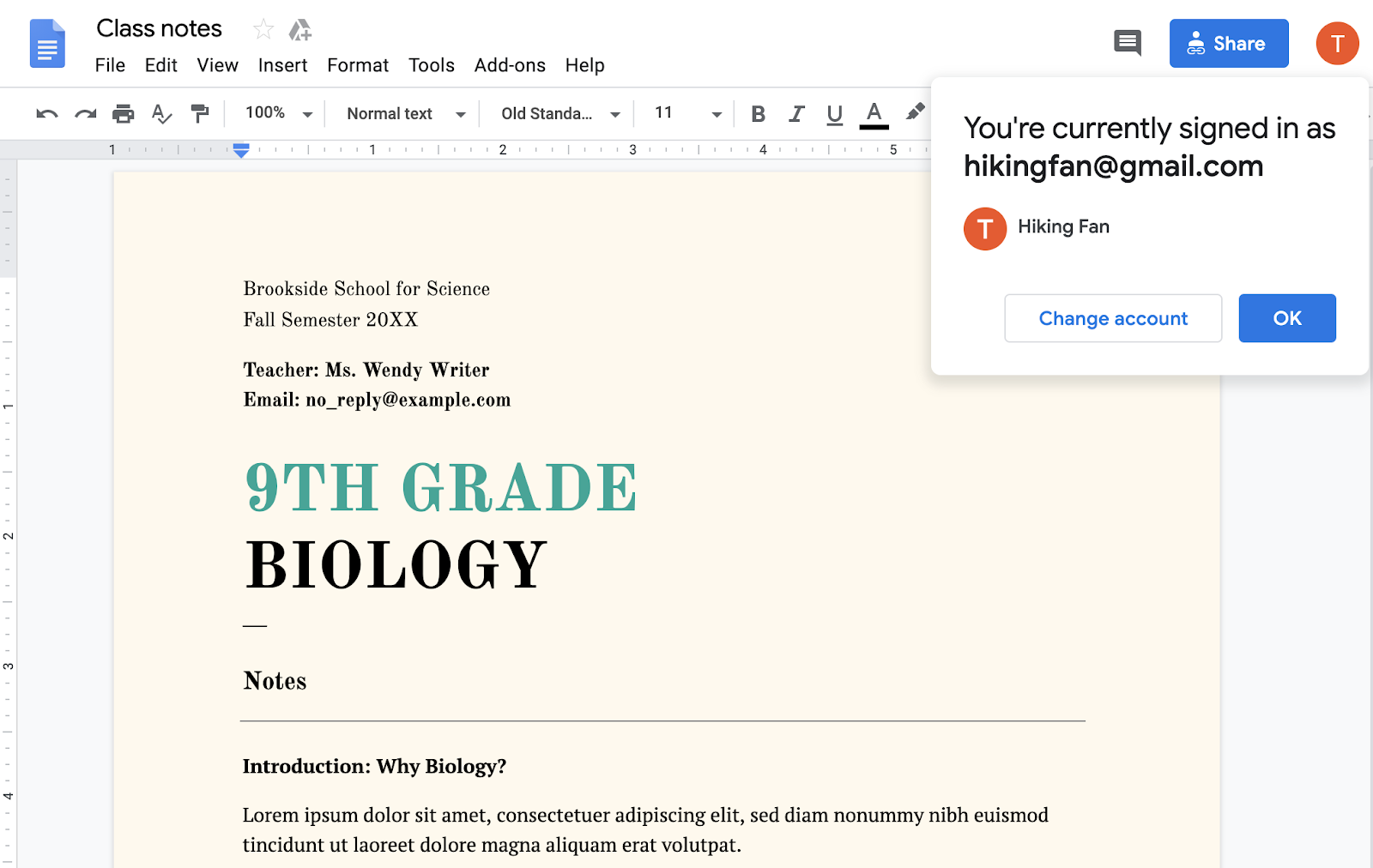The height and width of the screenshot is (868, 1373).
Task: Open the Old Standard font dropdown
Action: click(558, 113)
